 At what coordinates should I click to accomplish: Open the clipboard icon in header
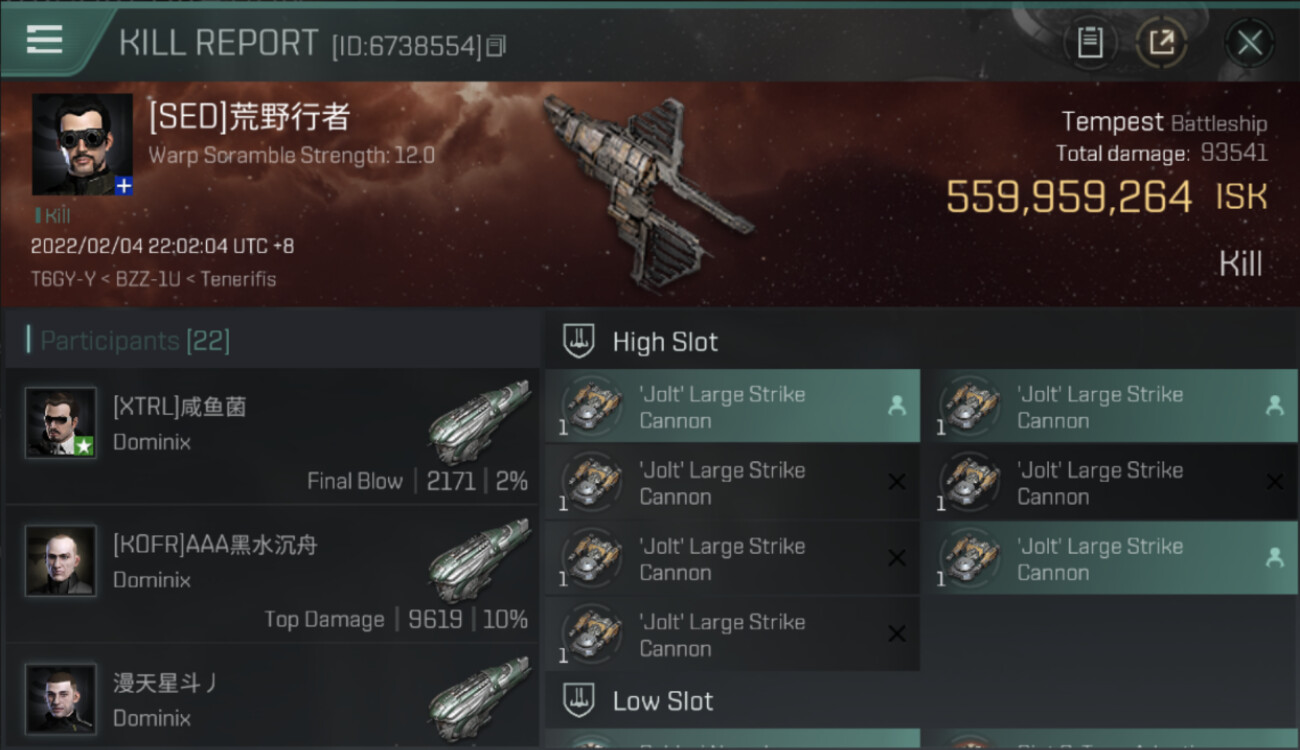(x=1090, y=43)
